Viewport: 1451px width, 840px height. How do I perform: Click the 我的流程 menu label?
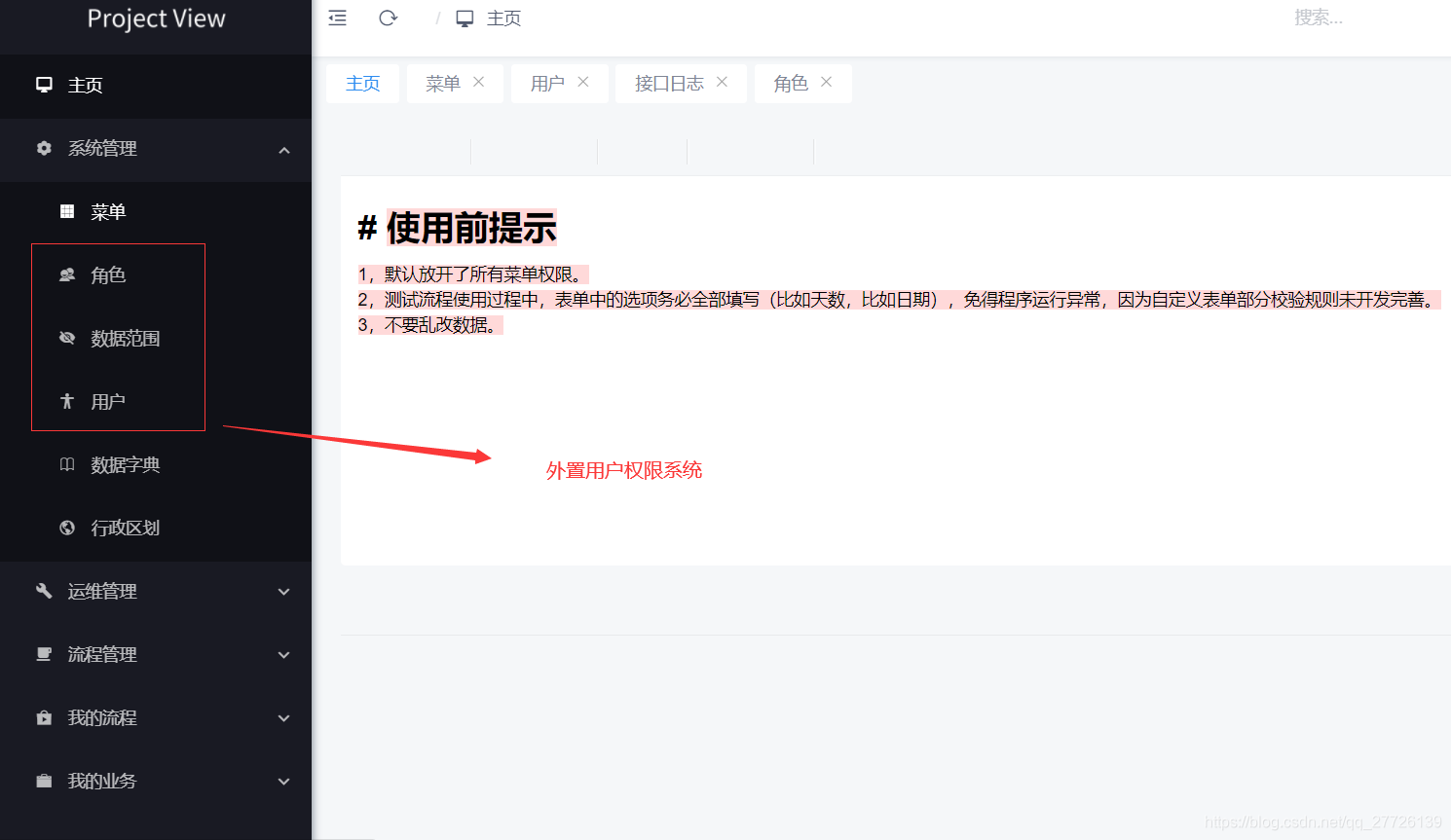click(102, 717)
